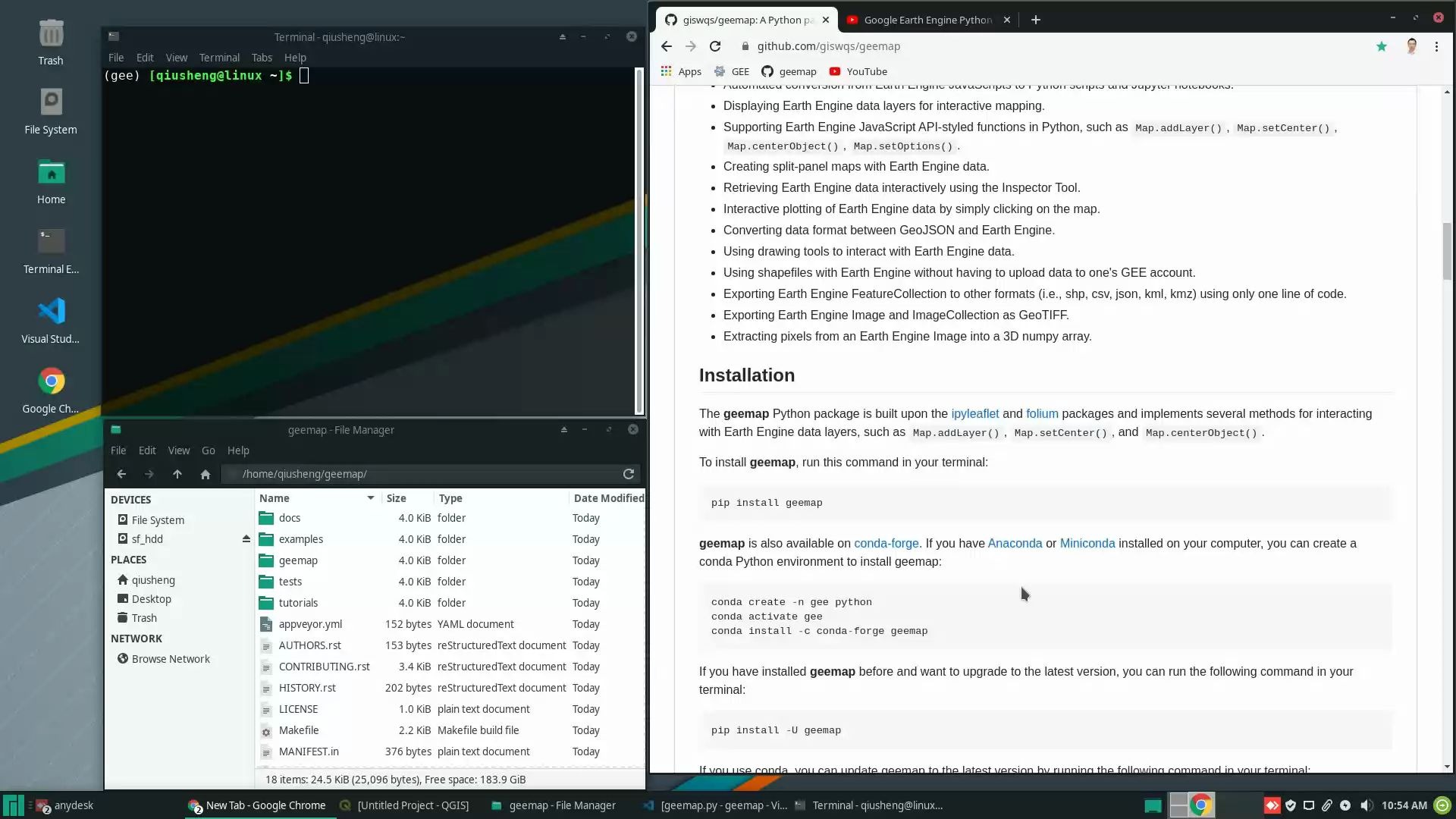The height and width of the screenshot is (819, 1456).
Task: Go to home folder in File Manager
Action: pos(206,474)
